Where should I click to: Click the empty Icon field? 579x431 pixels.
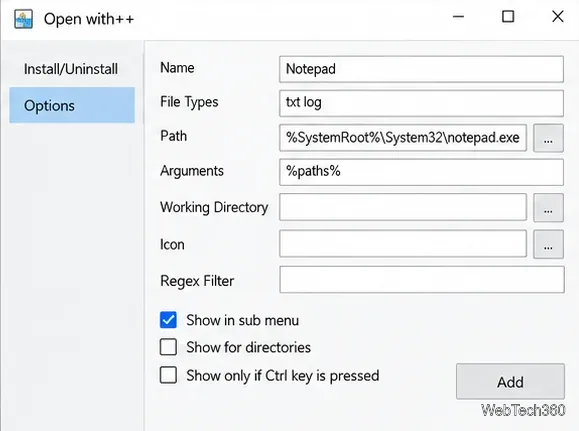click(403, 243)
